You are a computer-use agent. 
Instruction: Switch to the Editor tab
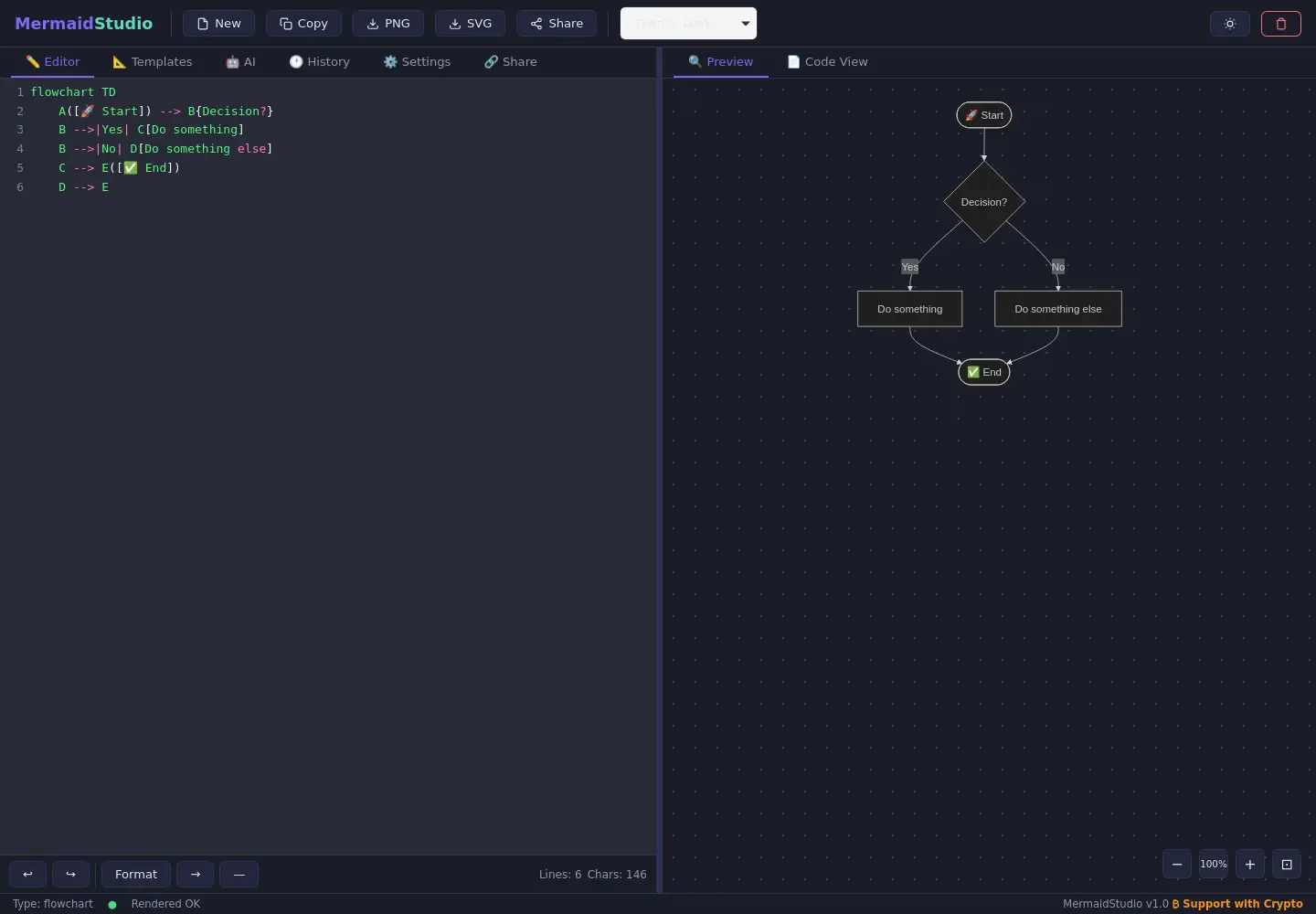pyautogui.click(x=53, y=62)
